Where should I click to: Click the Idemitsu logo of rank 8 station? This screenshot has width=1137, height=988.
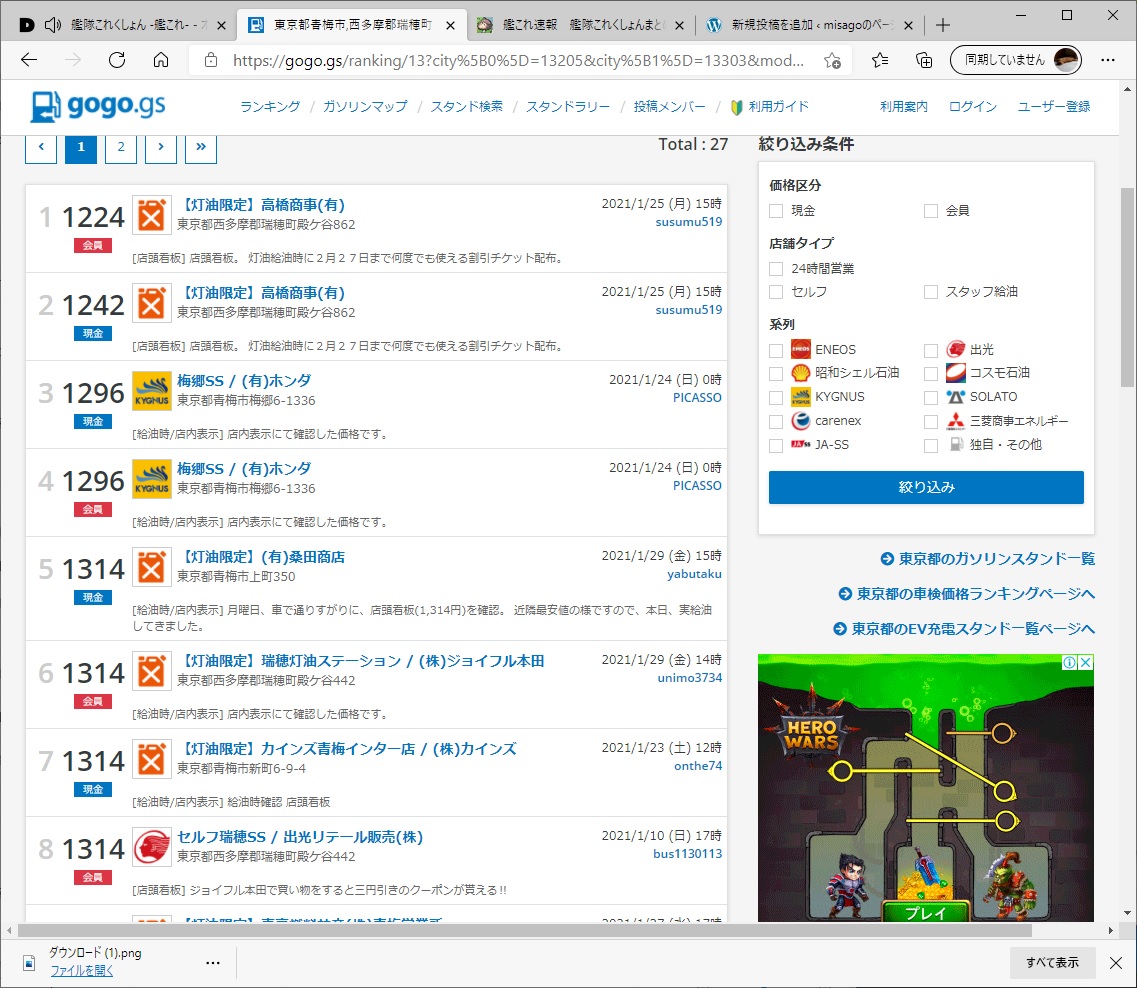click(152, 847)
